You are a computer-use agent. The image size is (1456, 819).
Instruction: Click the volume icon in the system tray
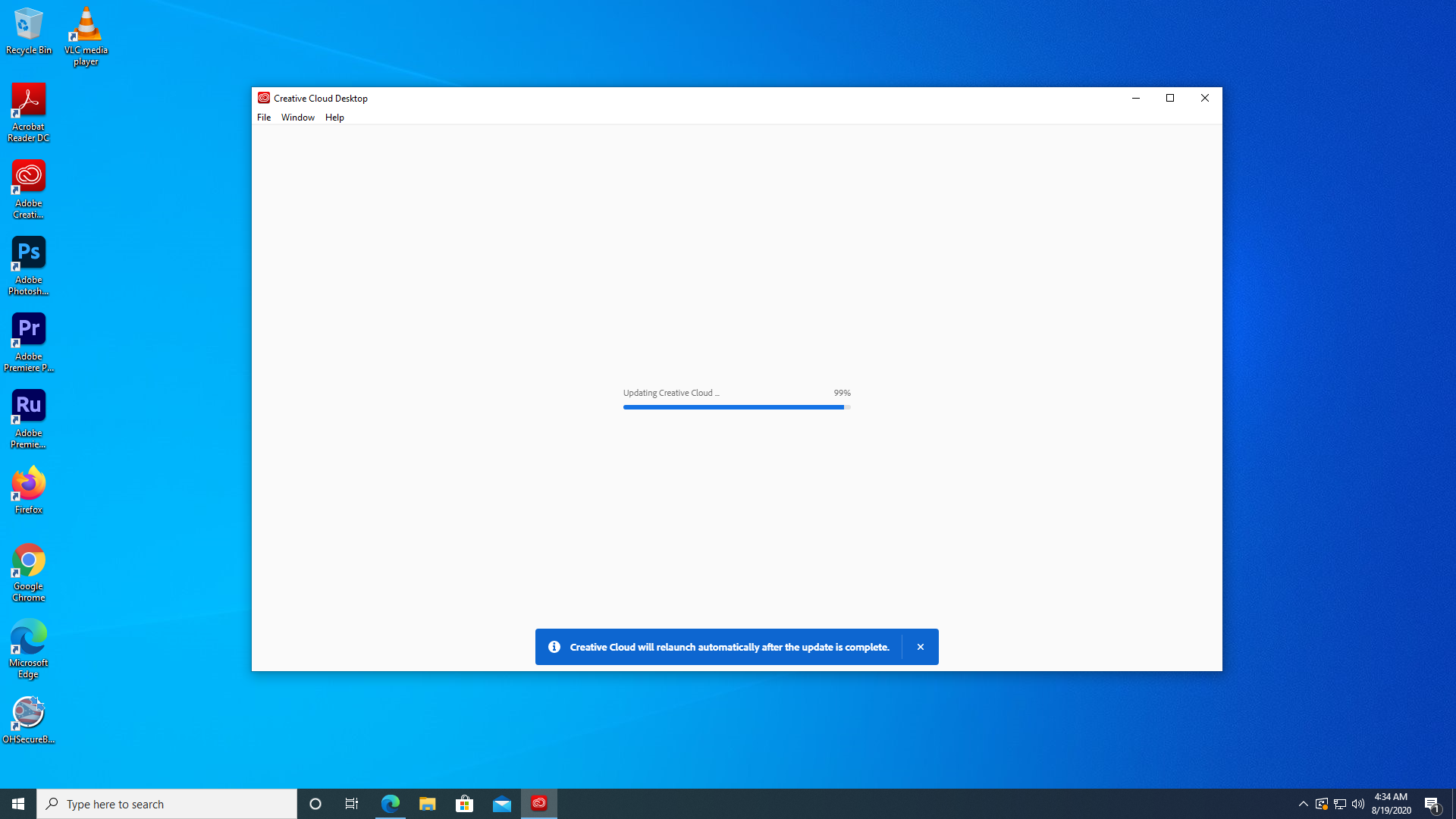point(1358,804)
